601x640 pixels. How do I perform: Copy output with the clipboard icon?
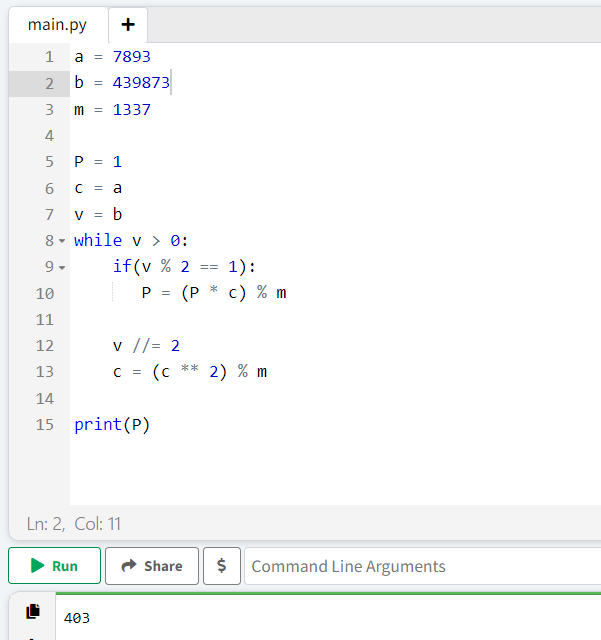[x=33, y=611]
